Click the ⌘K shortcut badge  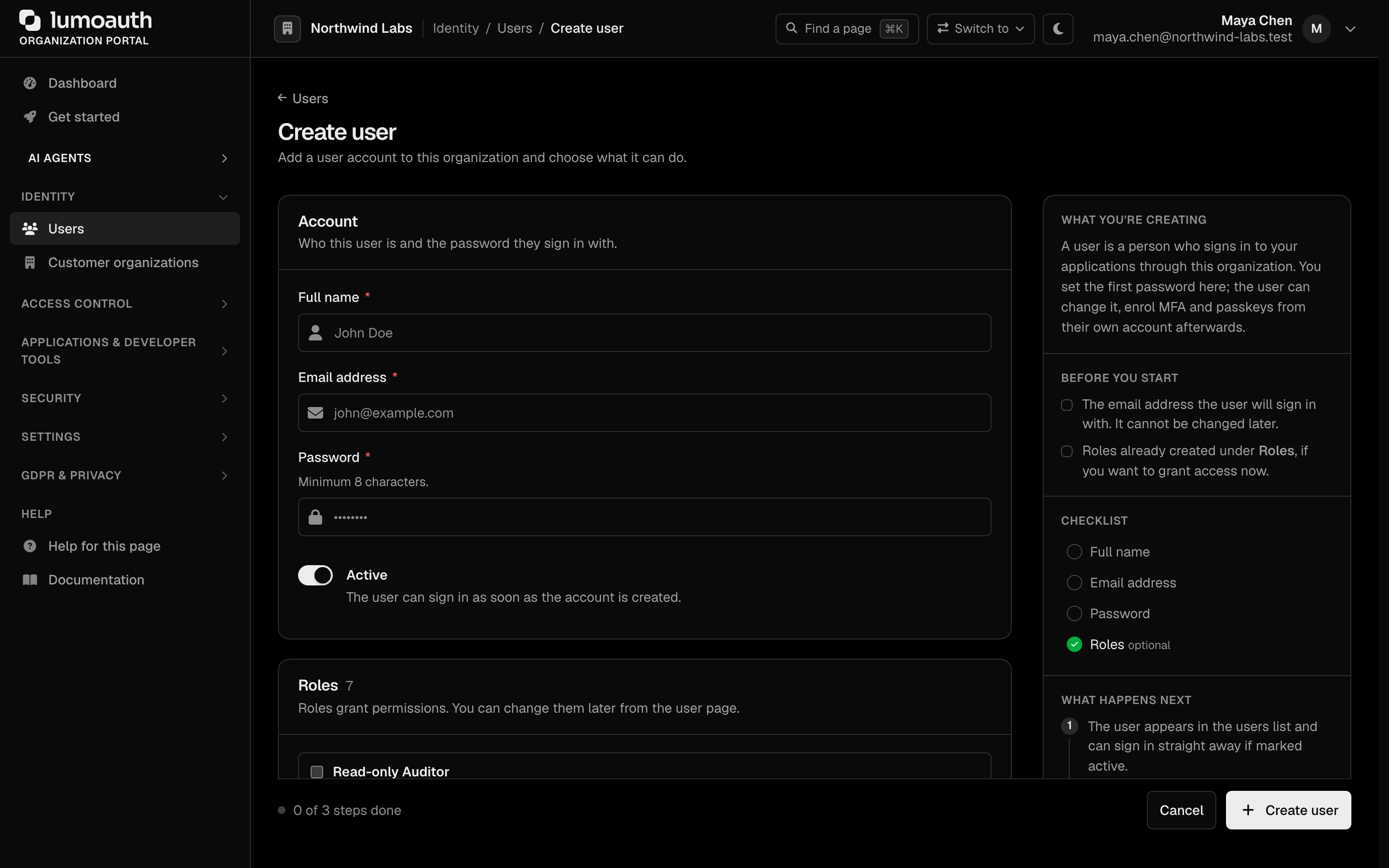click(x=894, y=29)
